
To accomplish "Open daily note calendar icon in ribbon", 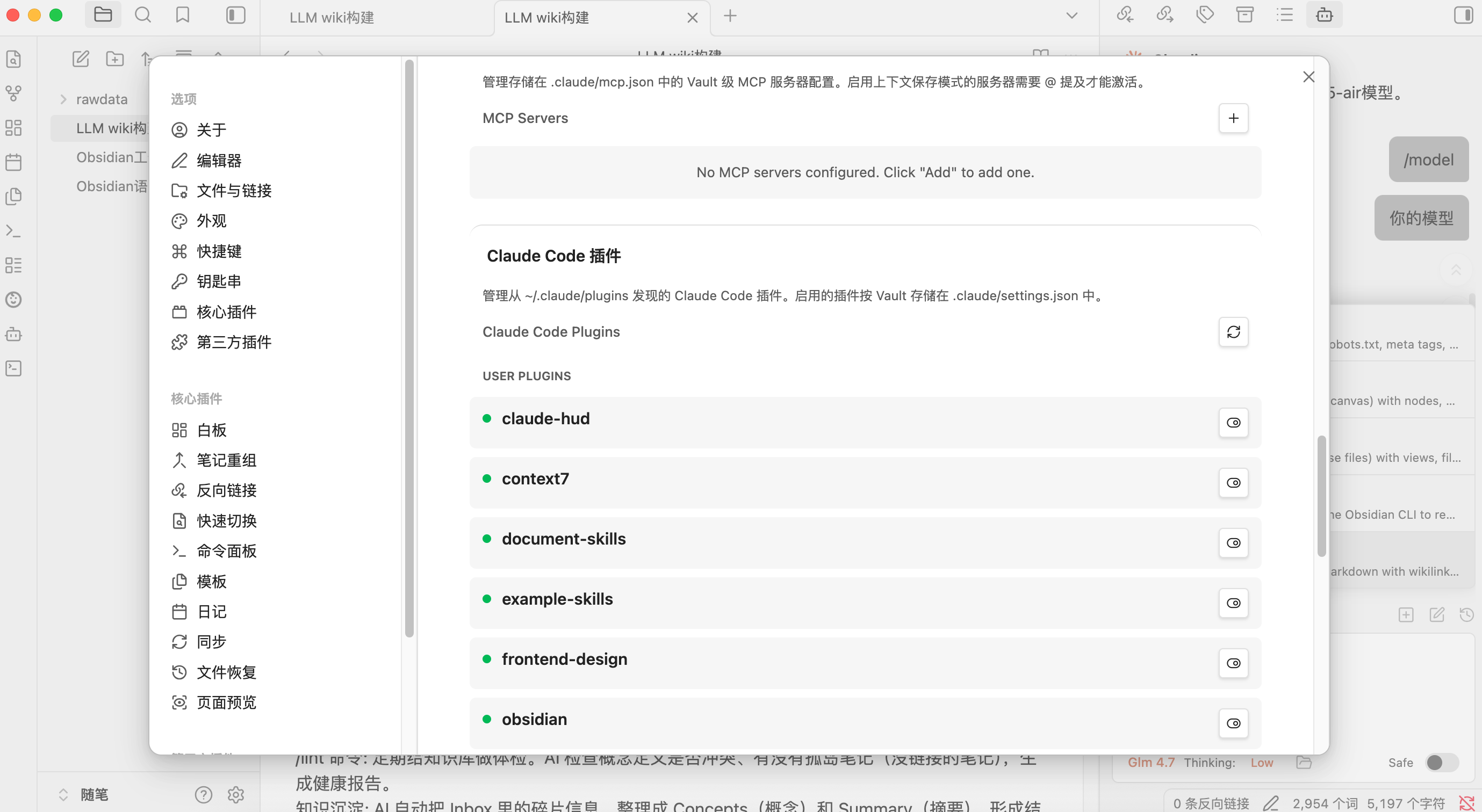I will [14, 162].
